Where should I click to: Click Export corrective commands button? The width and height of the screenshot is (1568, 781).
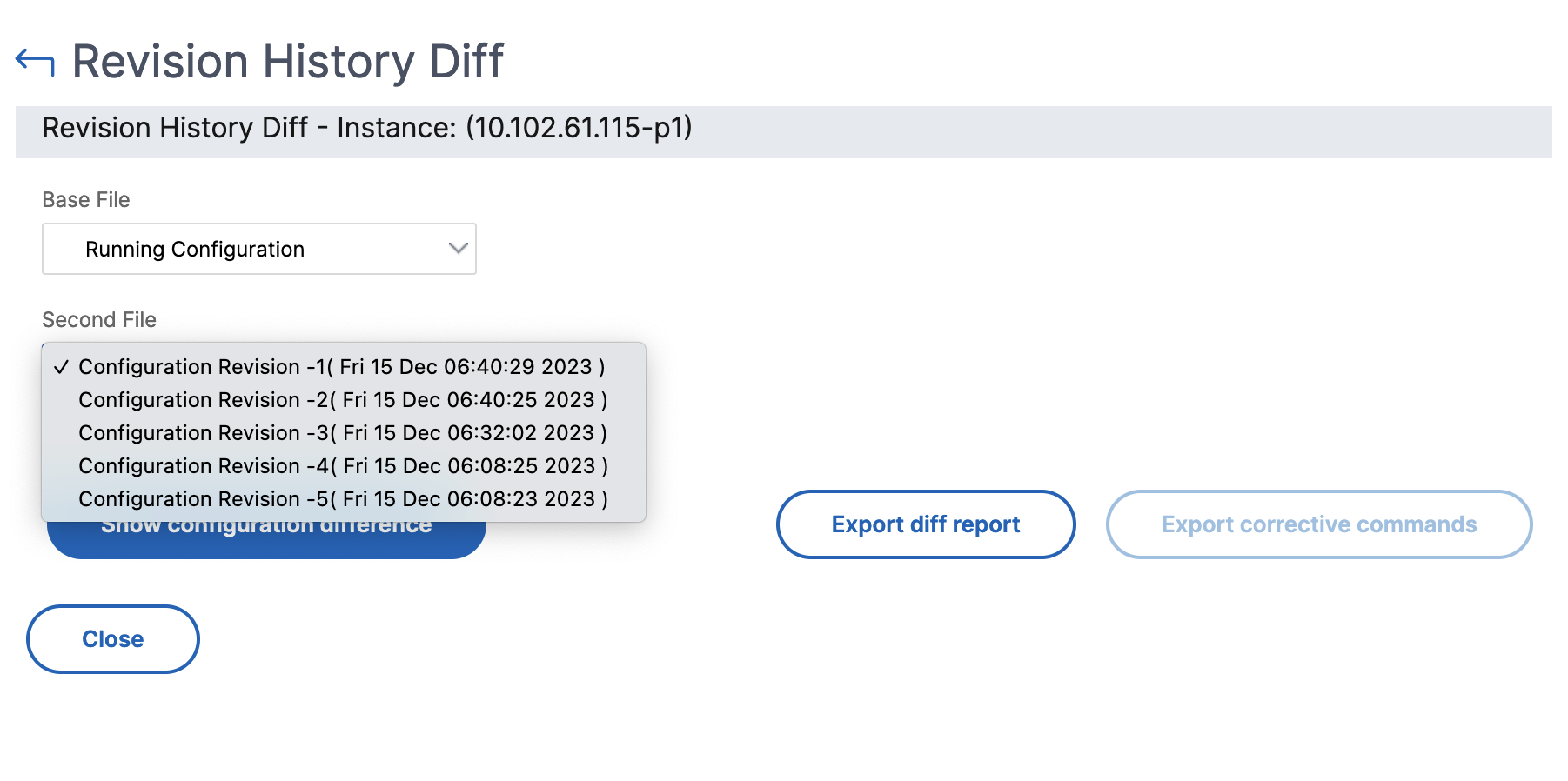1319,524
